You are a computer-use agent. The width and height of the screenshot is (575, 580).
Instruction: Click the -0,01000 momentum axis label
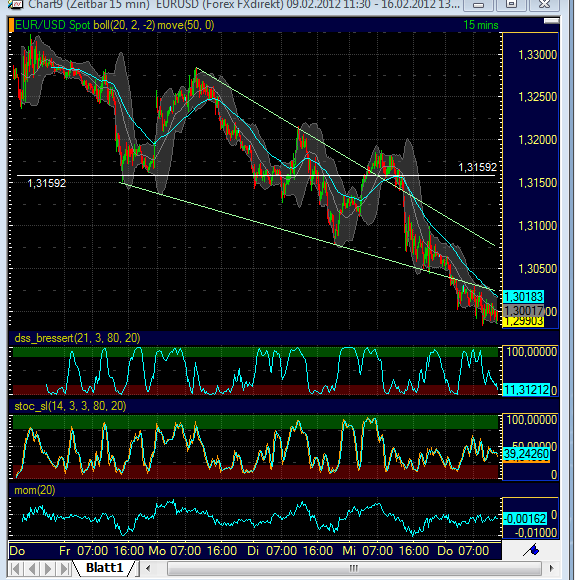point(536,533)
